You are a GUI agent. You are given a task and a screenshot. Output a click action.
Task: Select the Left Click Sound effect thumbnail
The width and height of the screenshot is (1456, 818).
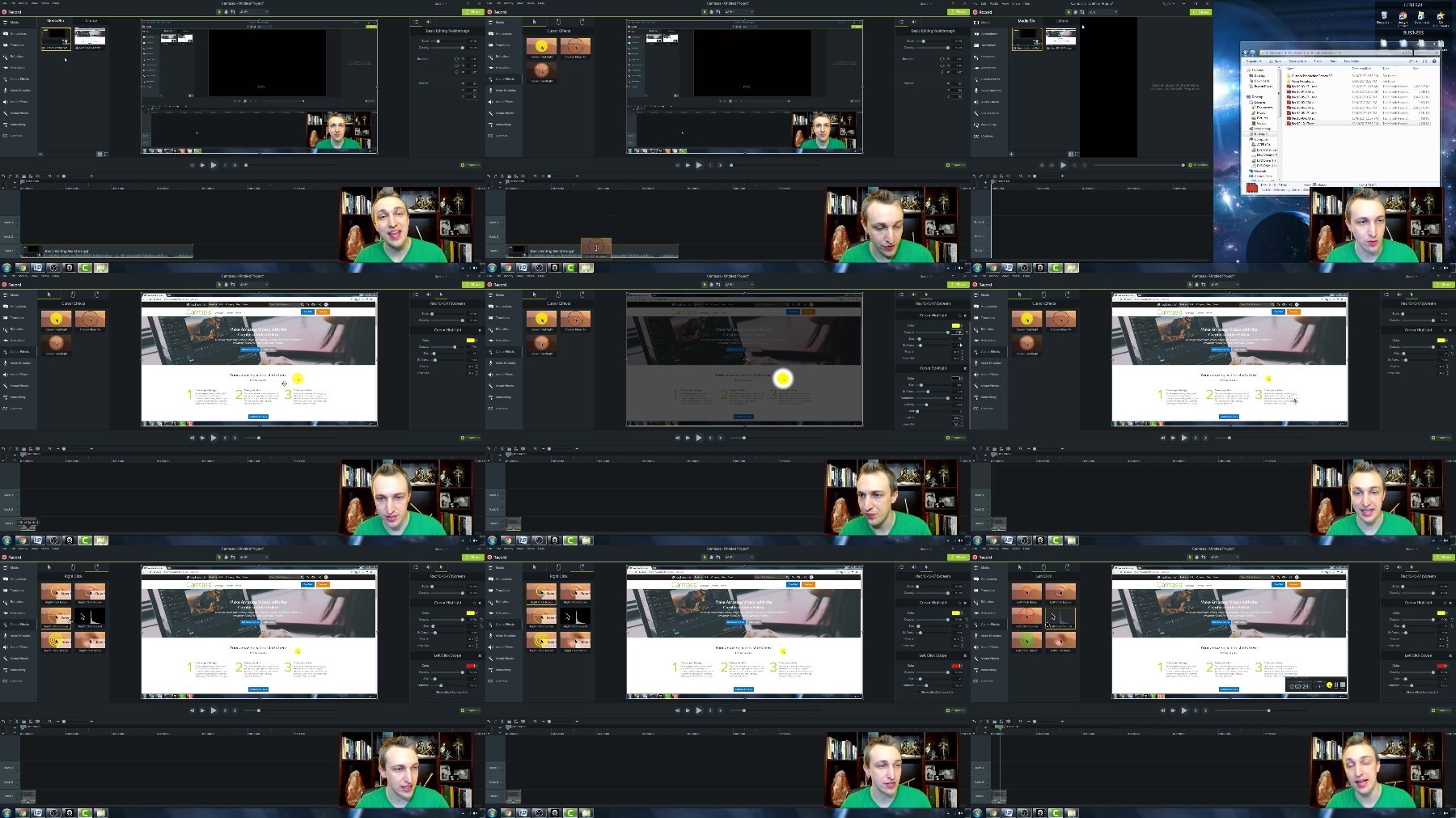pyautogui.click(x=1060, y=618)
